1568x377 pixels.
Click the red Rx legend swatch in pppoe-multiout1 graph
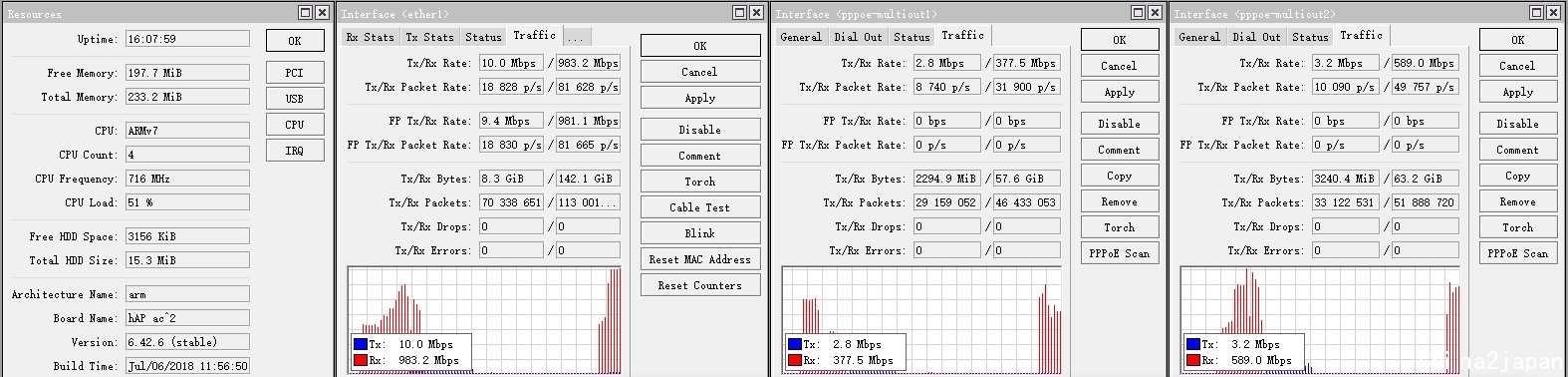pyautogui.click(x=795, y=360)
